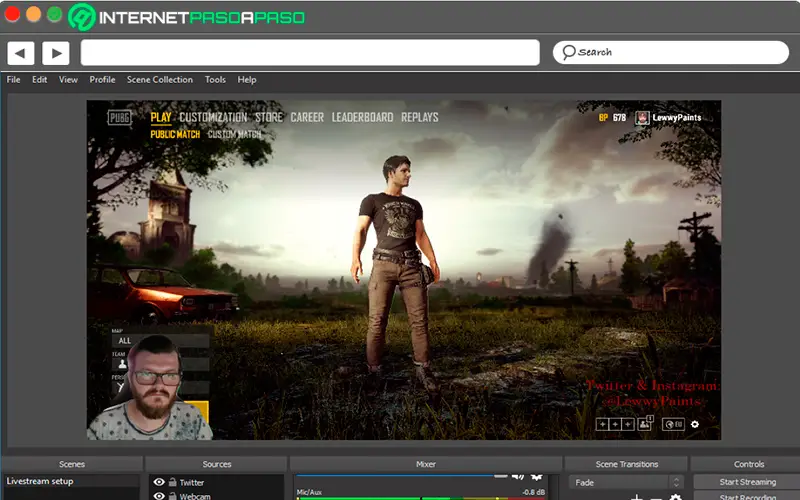Click the forward arrow navigation button
Viewport: 800px width, 500px height.
pyautogui.click(x=56, y=53)
